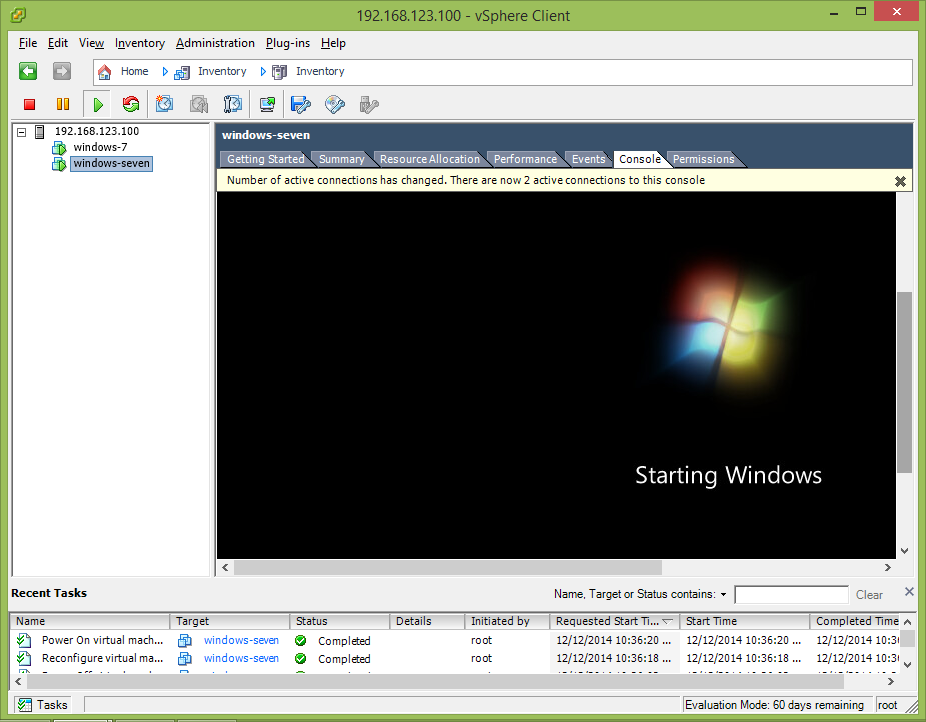Reset the virtual machine using the circular-arrow icon

(x=131, y=104)
